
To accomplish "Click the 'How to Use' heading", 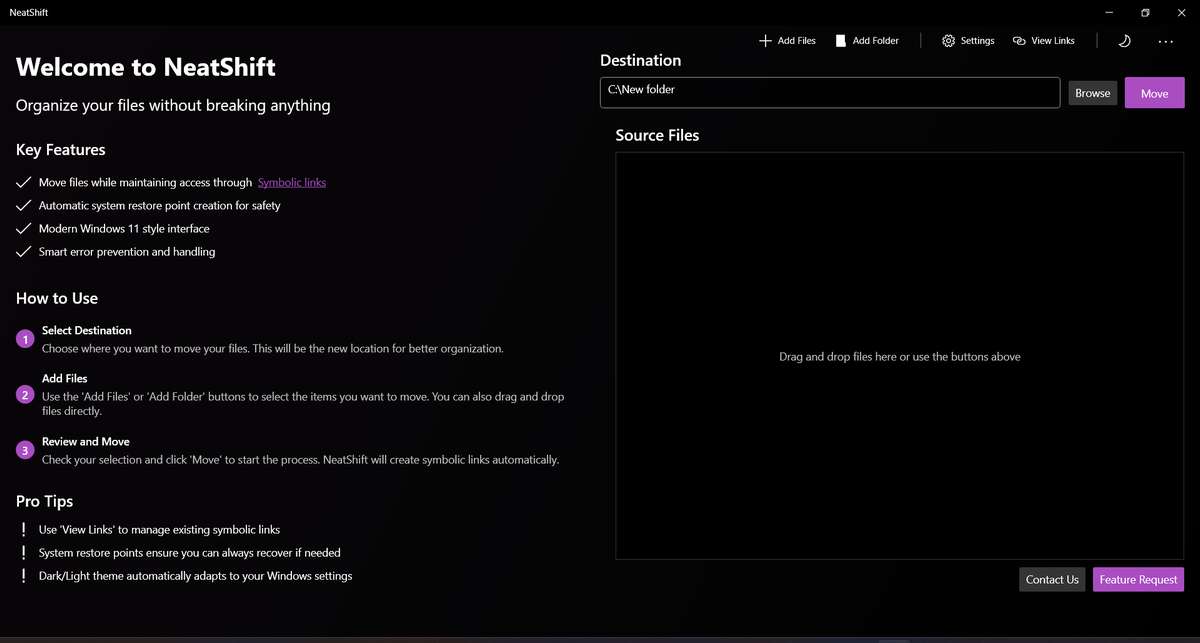I will (x=57, y=298).
